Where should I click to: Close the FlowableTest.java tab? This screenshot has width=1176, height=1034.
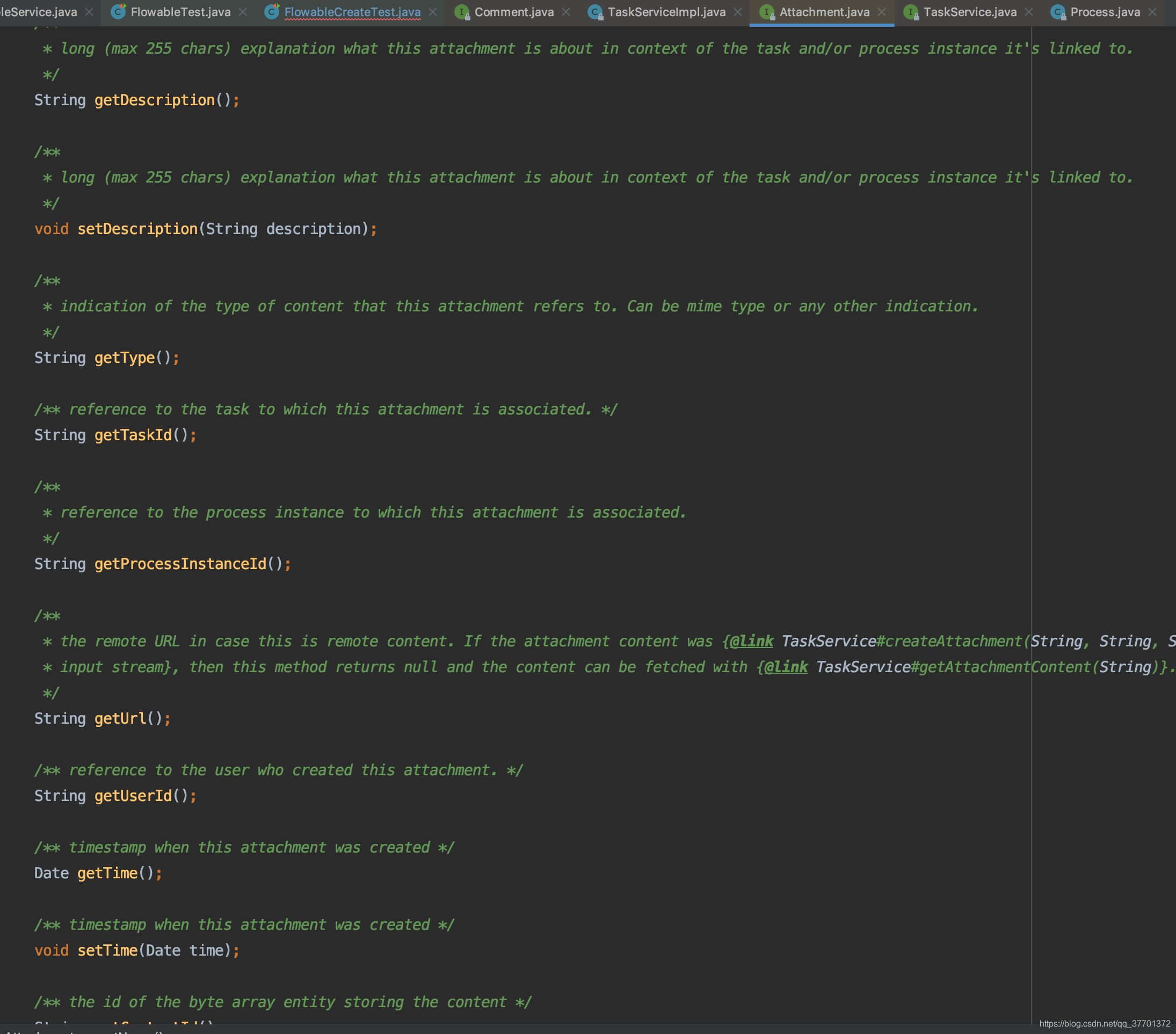coord(243,11)
